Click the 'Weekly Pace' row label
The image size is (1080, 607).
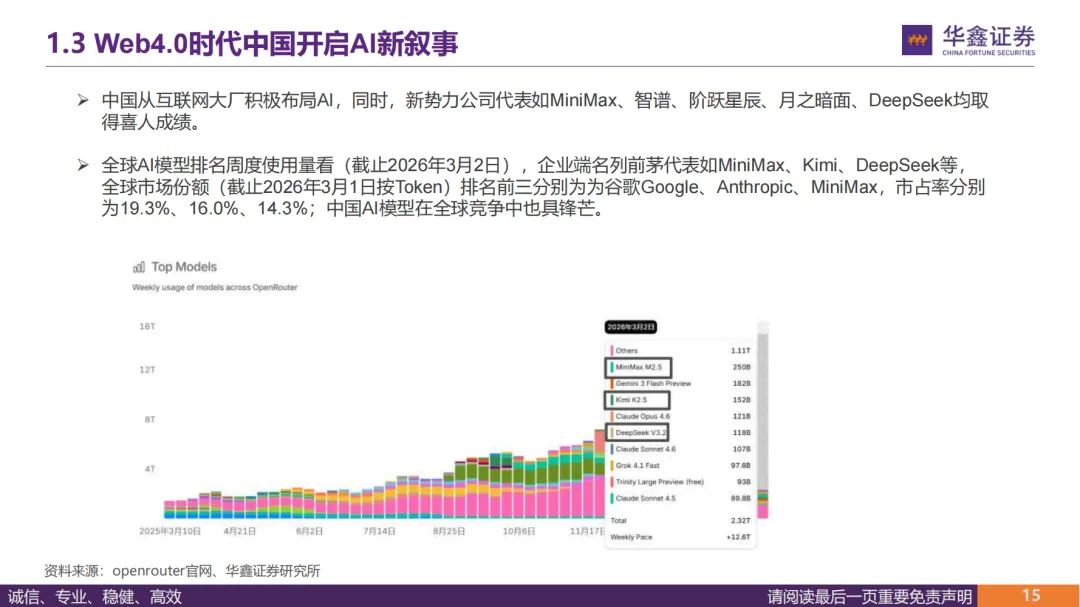coord(631,537)
